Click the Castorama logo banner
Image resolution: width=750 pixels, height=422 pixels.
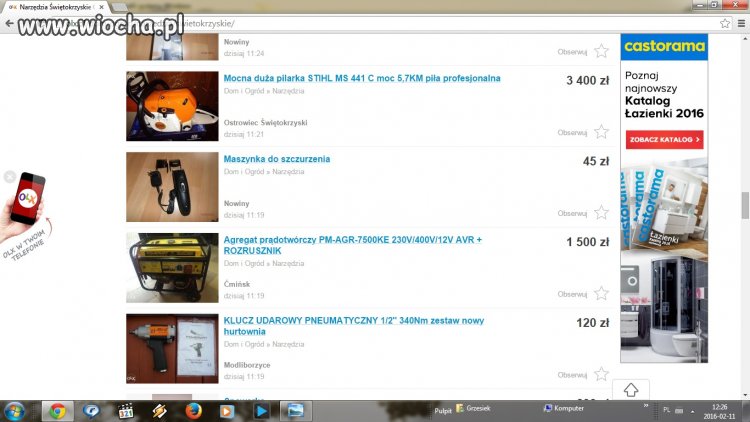click(x=664, y=46)
